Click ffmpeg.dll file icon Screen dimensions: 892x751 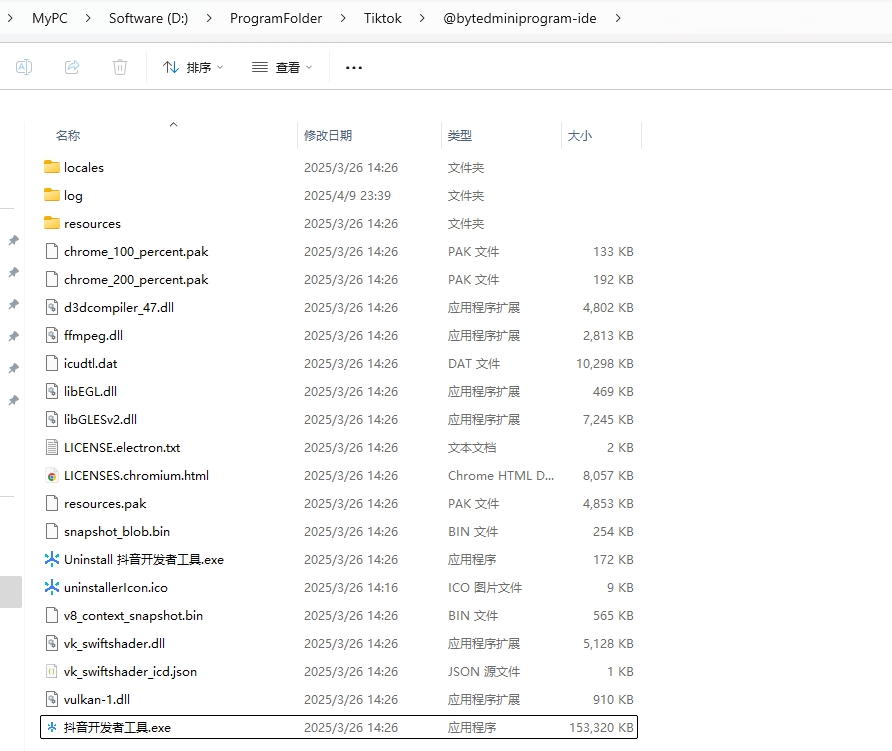pos(52,335)
